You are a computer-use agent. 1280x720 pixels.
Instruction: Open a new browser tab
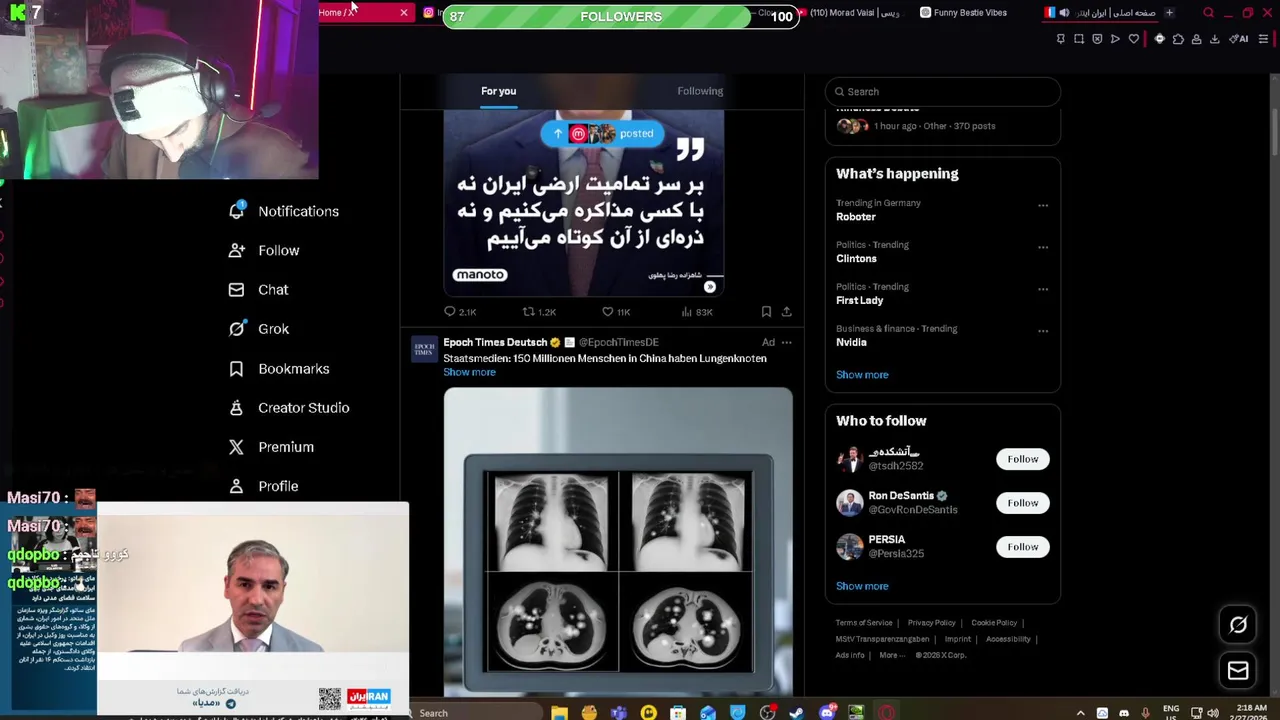pyautogui.click(x=1169, y=13)
